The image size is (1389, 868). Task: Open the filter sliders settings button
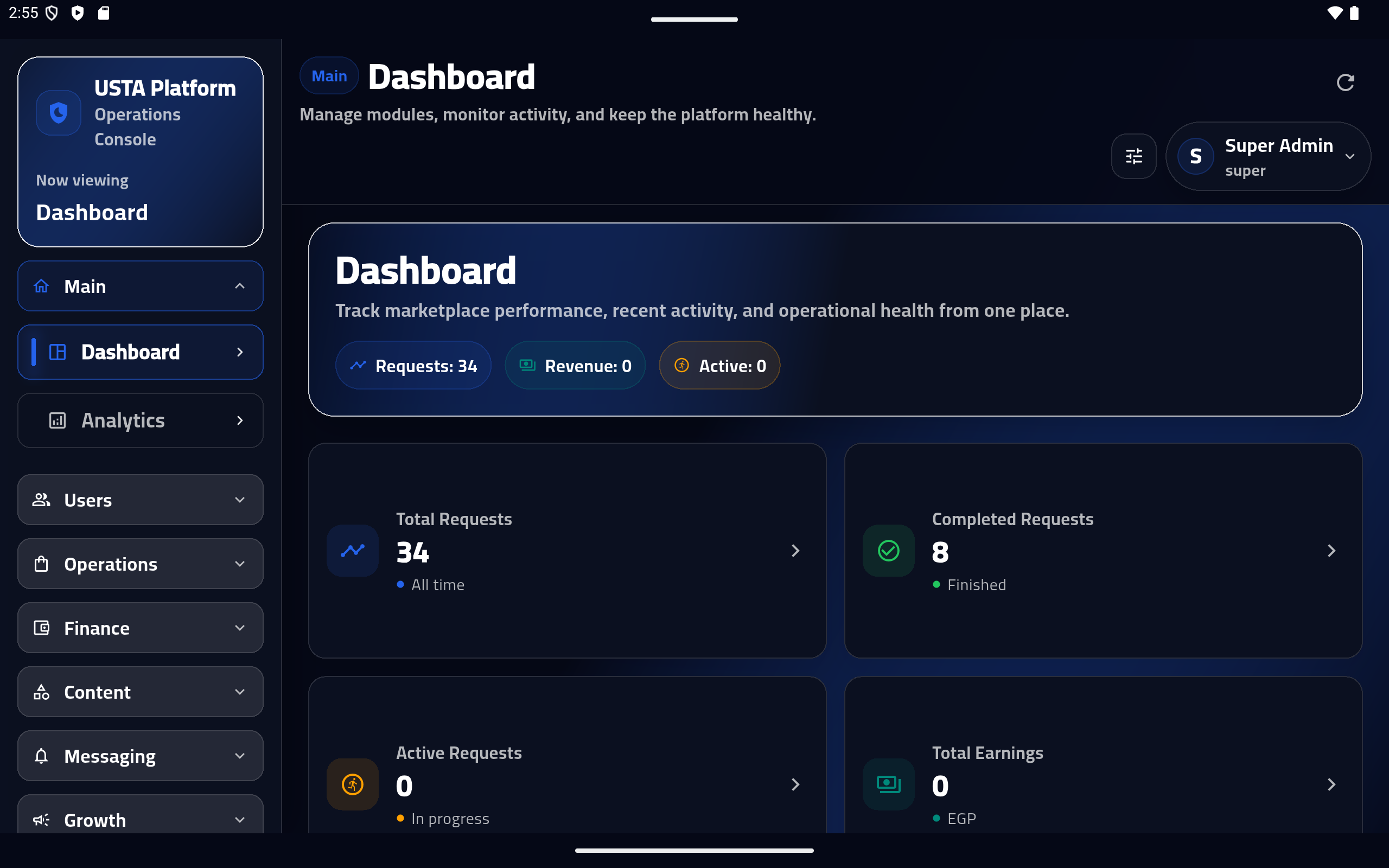point(1133,156)
